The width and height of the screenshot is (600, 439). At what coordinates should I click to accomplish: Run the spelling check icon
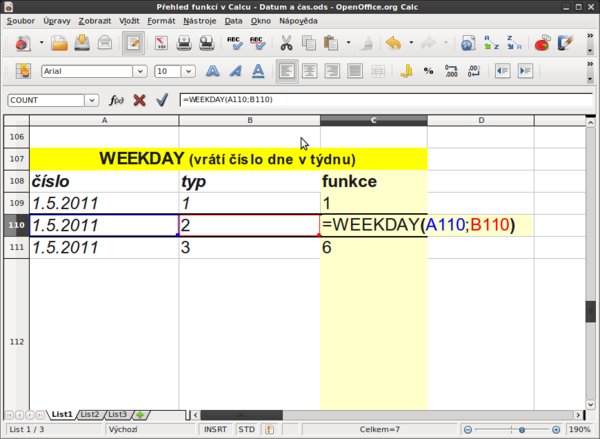click(x=235, y=43)
